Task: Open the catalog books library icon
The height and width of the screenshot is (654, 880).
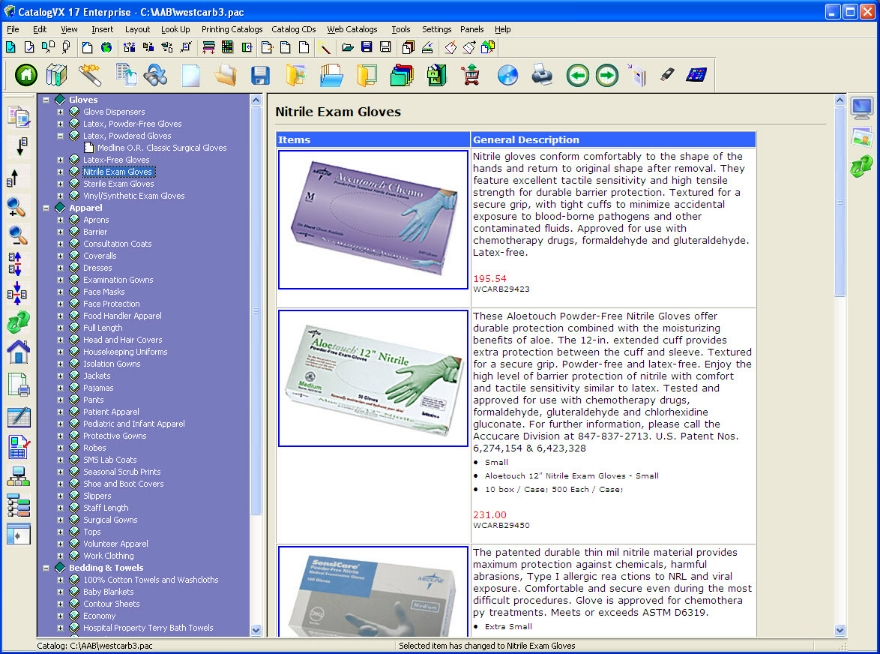Action: coord(56,75)
